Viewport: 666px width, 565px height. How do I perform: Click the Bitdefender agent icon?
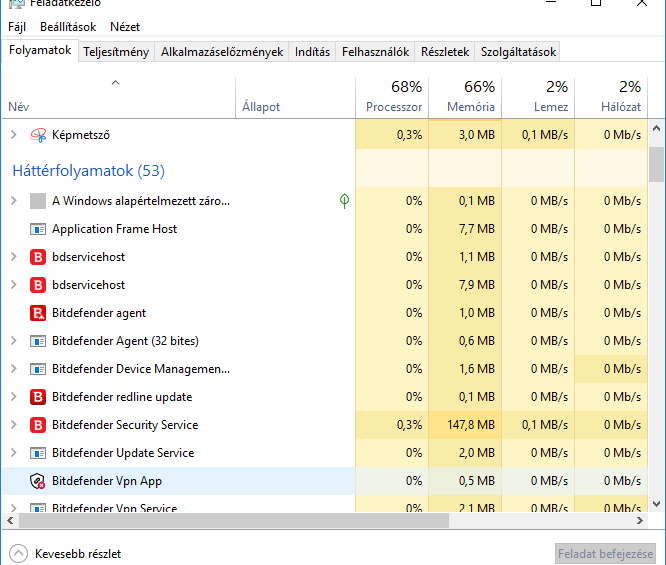pyautogui.click(x=38, y=313)
